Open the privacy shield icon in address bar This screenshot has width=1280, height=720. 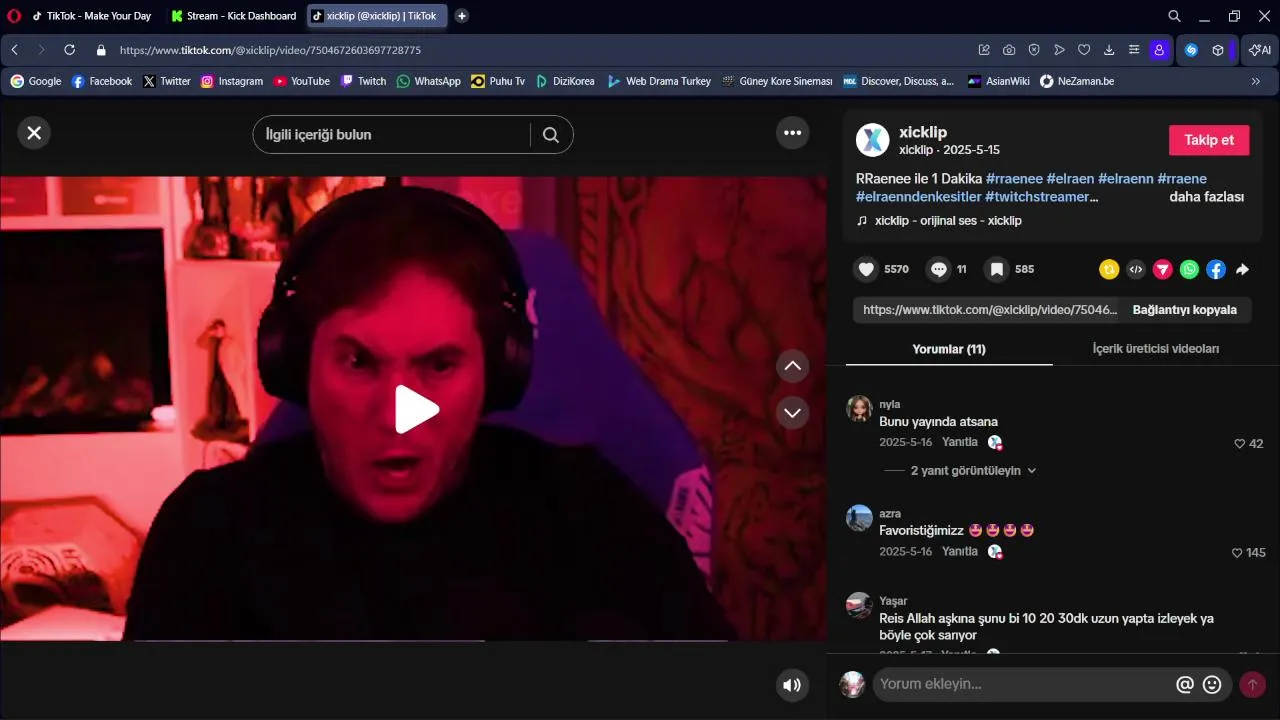[1034, 50]
